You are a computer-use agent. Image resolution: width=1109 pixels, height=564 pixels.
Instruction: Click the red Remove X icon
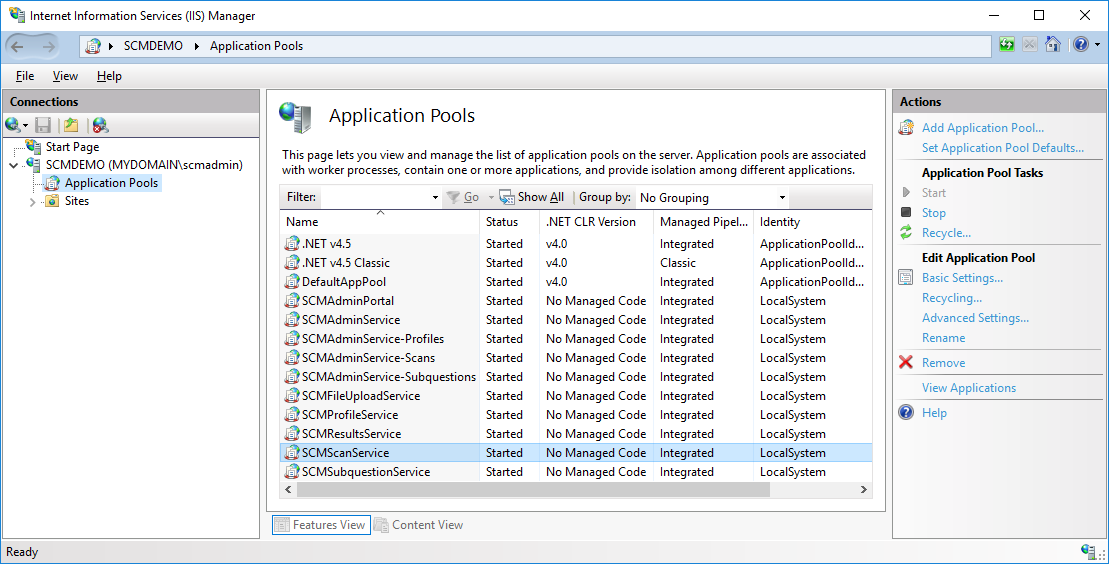[x=906, y=363]
